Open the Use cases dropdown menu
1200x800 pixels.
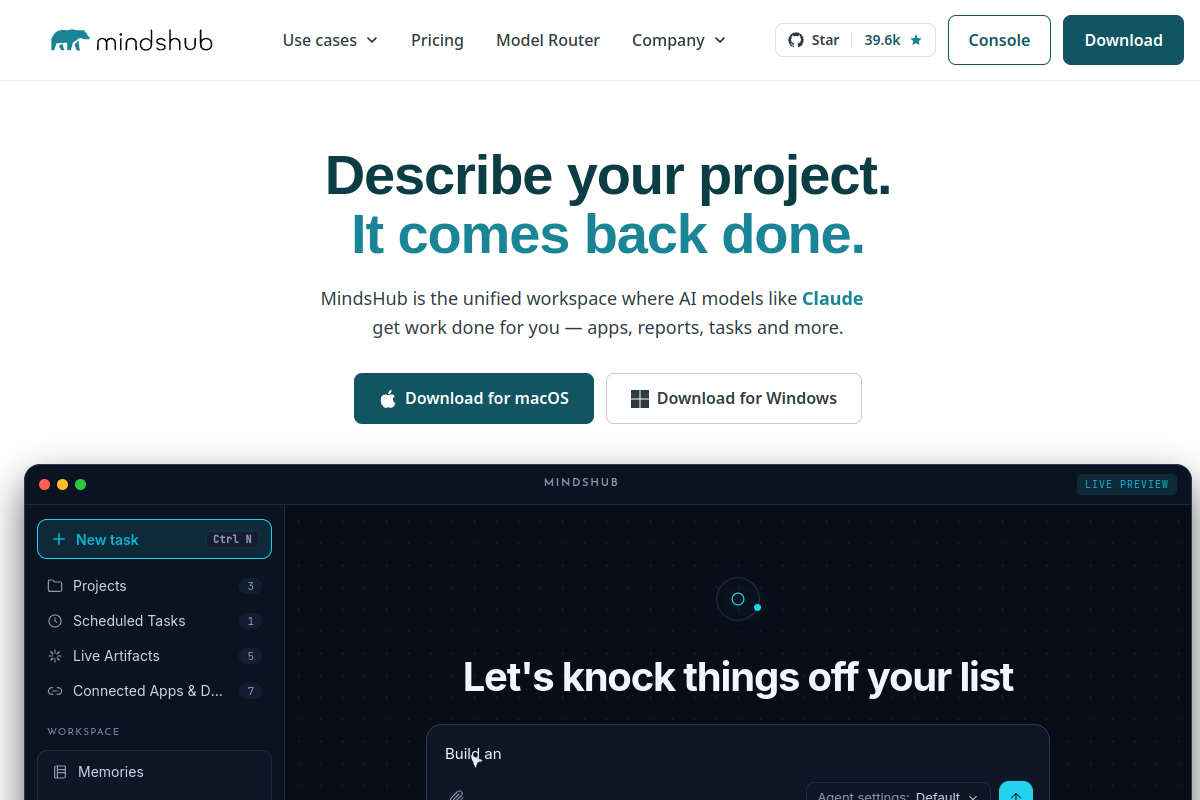tap(330, 40)
